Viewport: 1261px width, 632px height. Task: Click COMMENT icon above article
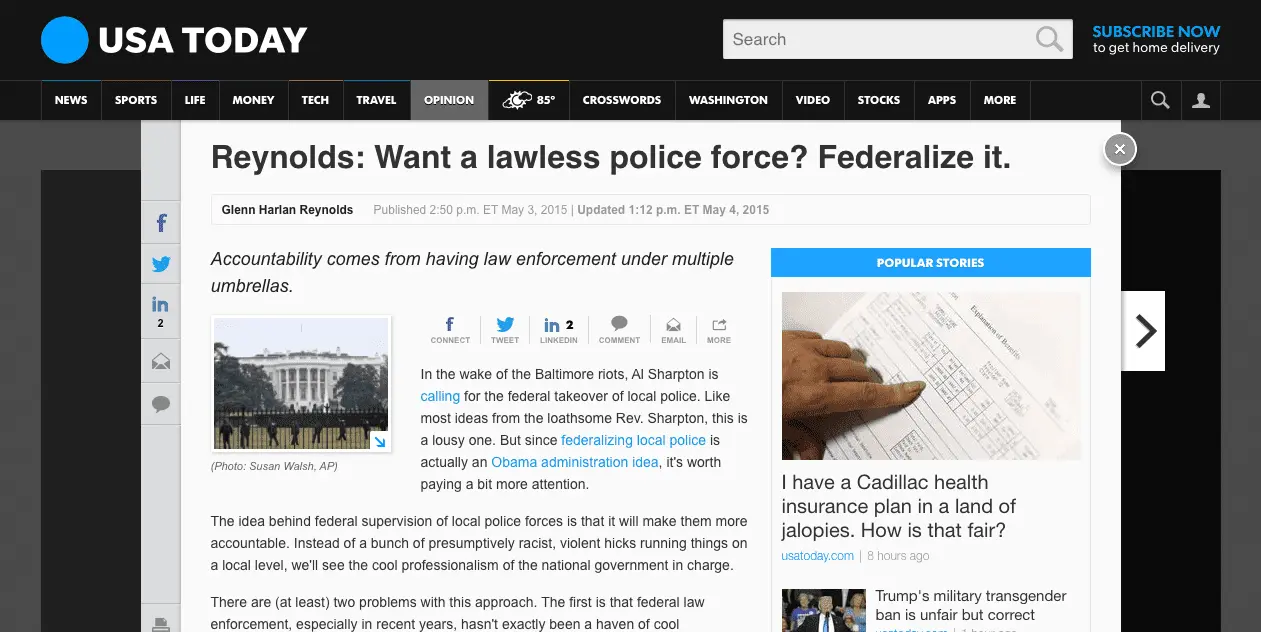[x=619, y=329]
